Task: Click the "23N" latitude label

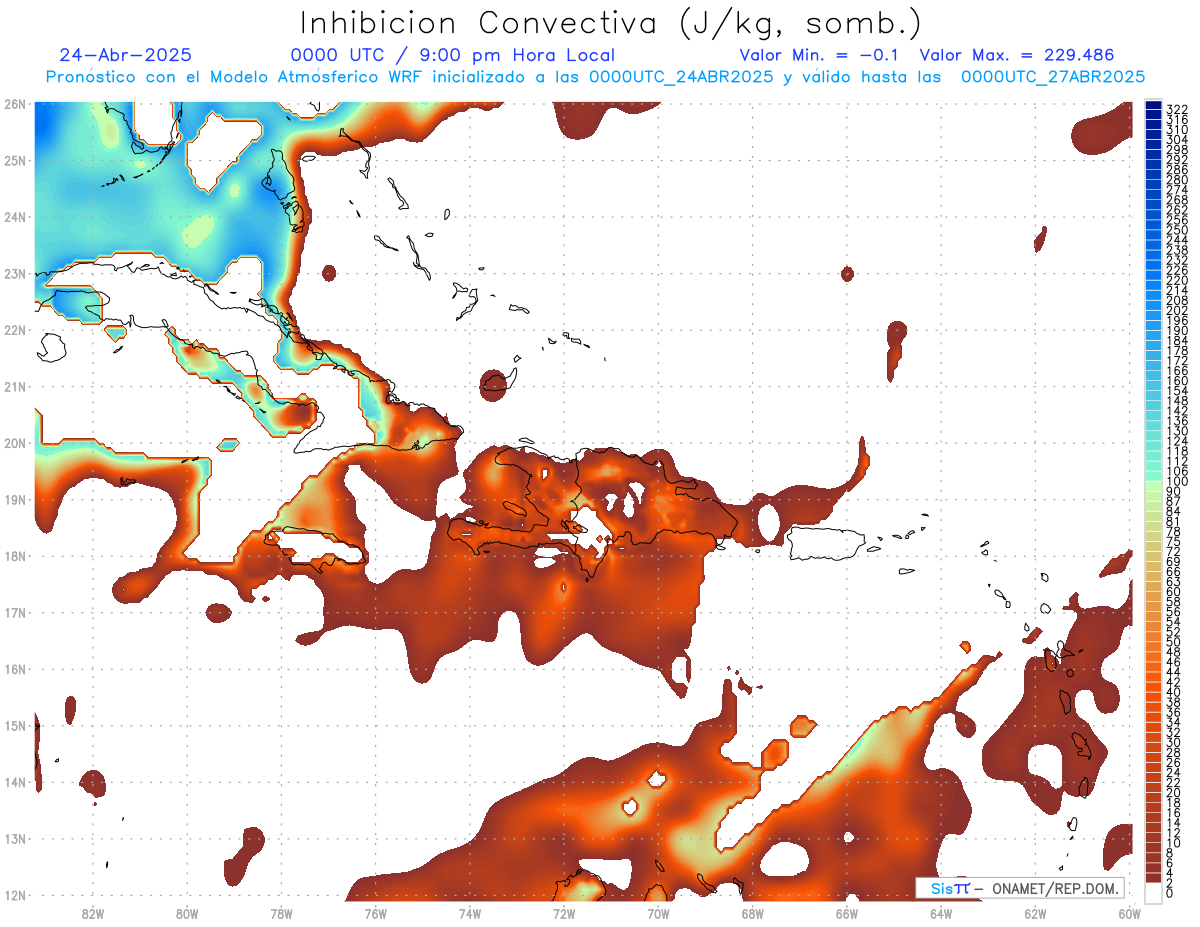Action: click(15, 273)
